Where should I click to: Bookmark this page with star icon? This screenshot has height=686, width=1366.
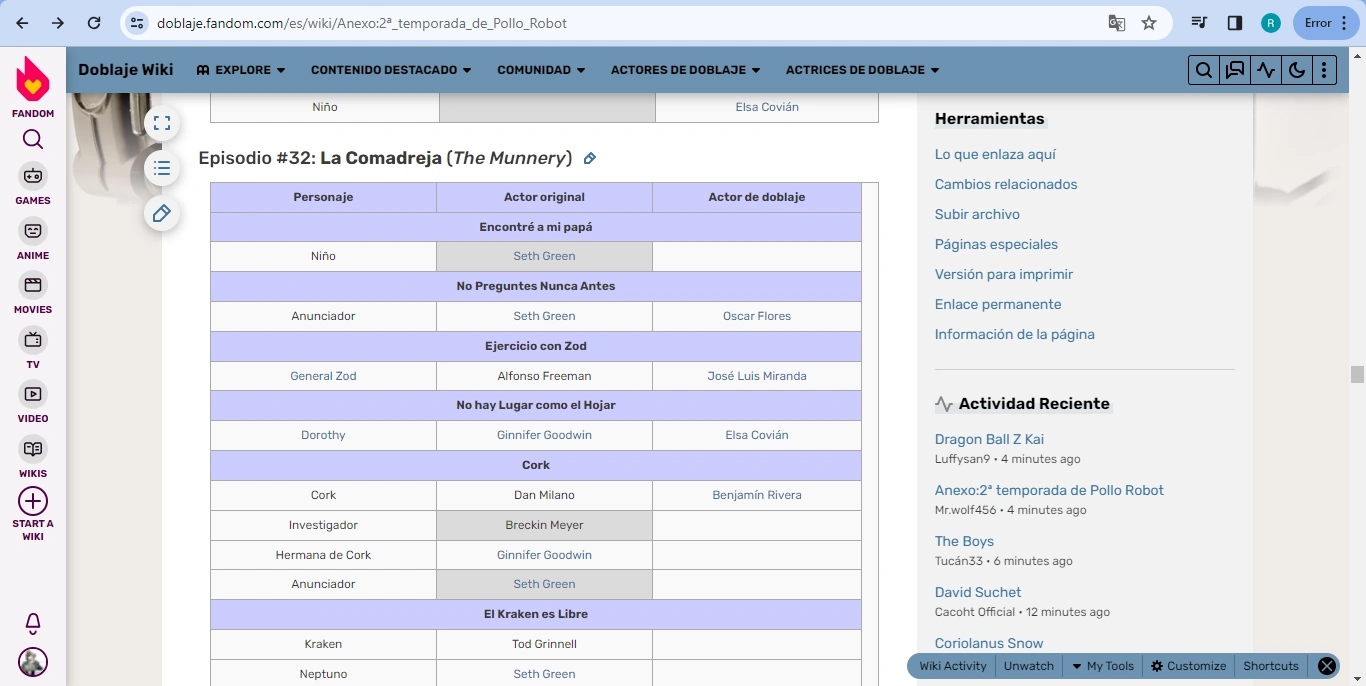coord(1149,23)
